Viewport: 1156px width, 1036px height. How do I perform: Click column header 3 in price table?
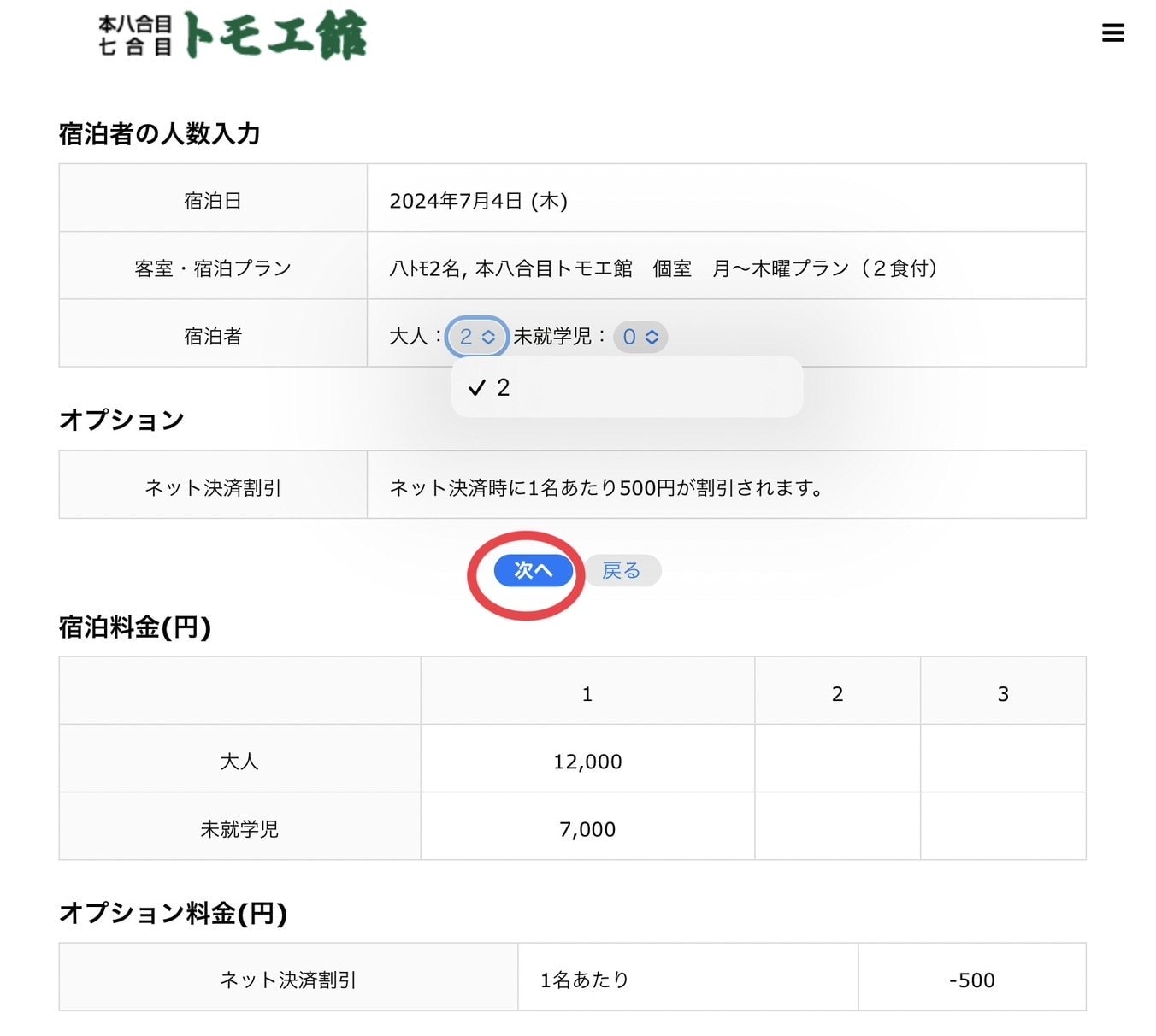pyautogui.click(x=1003, y=694)
